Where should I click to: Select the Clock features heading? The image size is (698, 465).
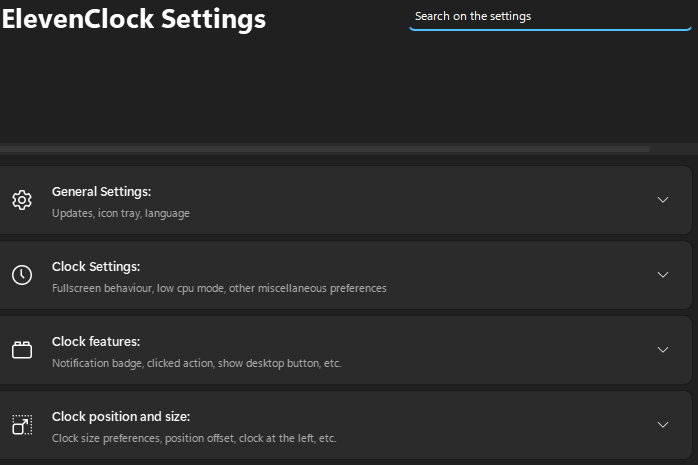(96, 342)
